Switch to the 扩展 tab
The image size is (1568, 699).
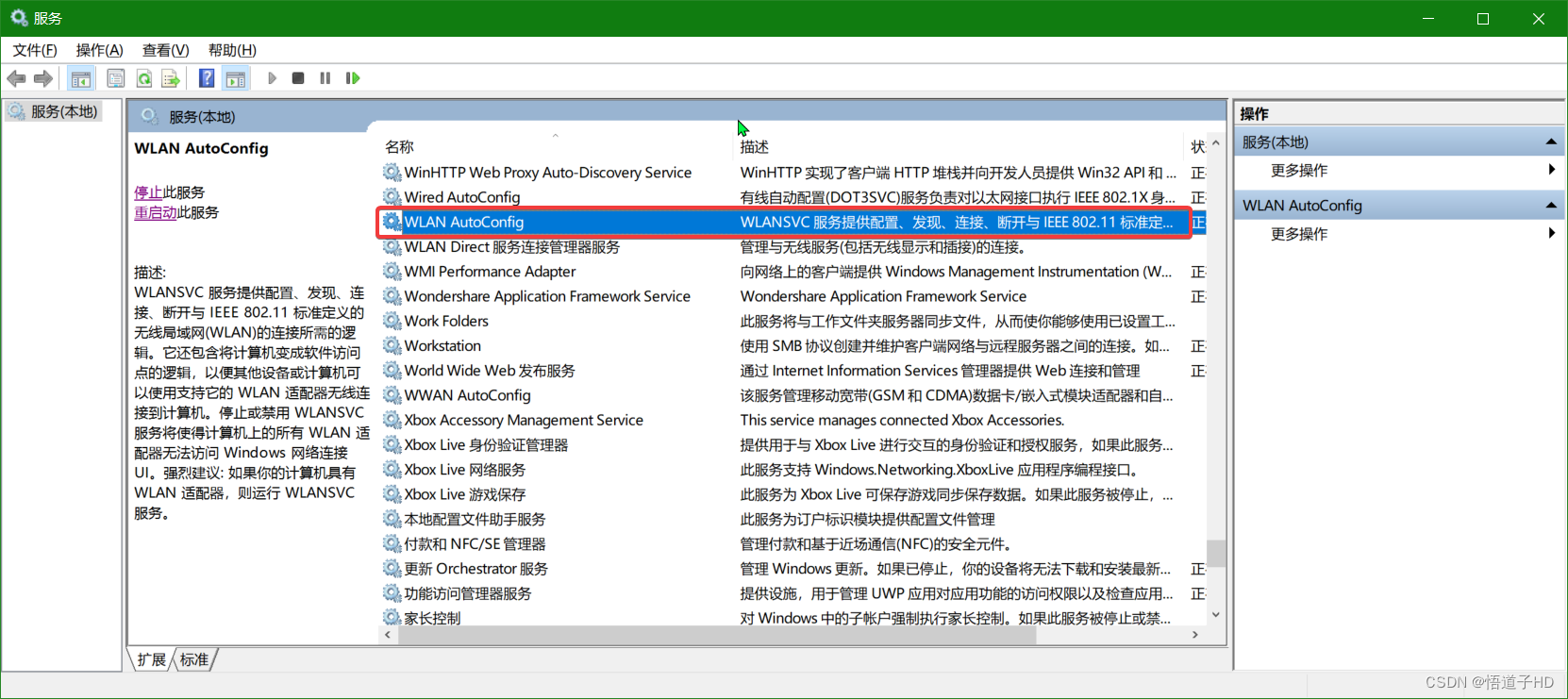coord(151,659)
